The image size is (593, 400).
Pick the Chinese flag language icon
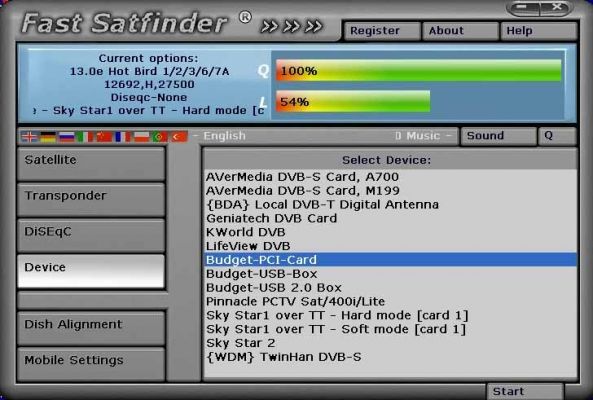[104, 136]
